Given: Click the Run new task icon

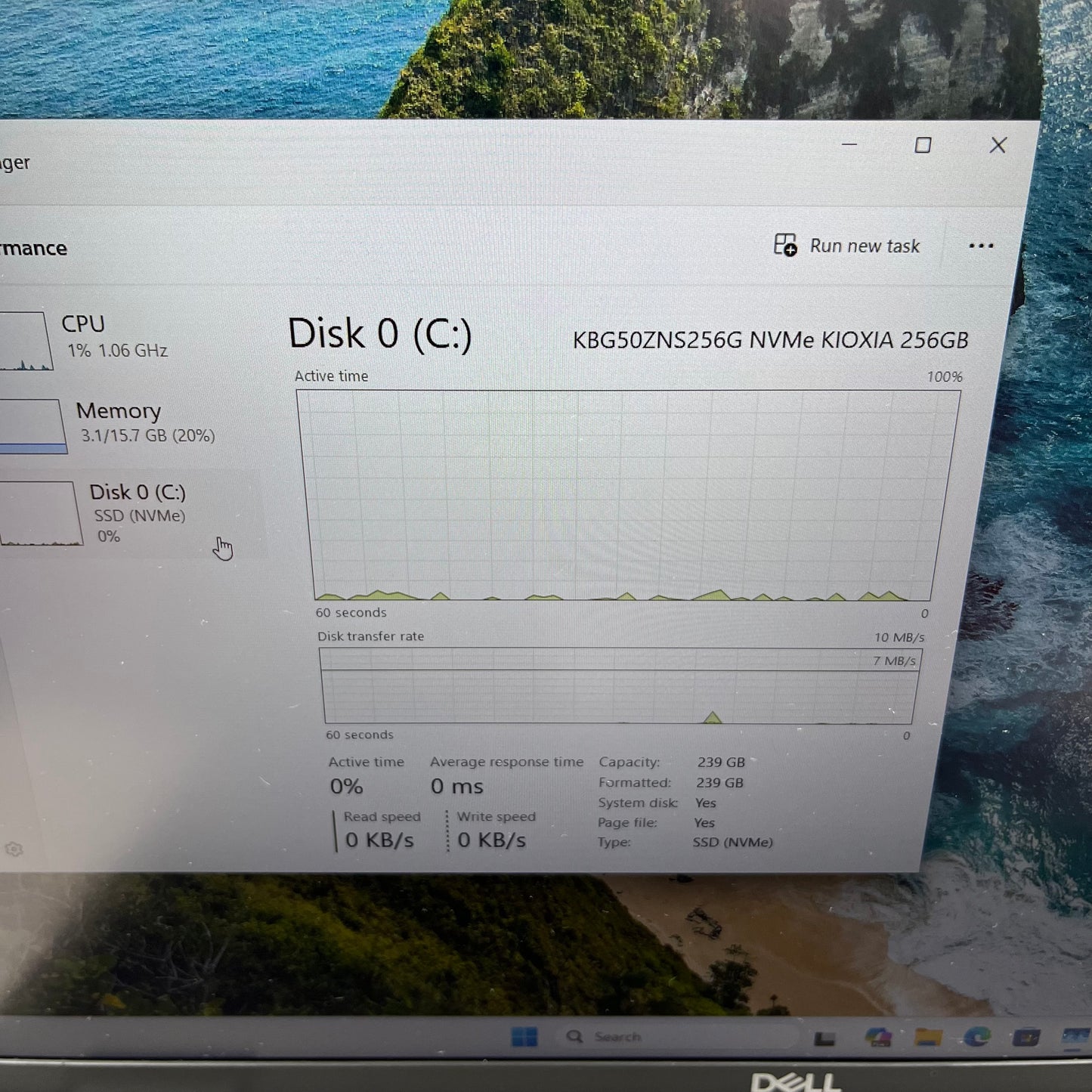Looking at the screenshot, I should click(784, 246).
